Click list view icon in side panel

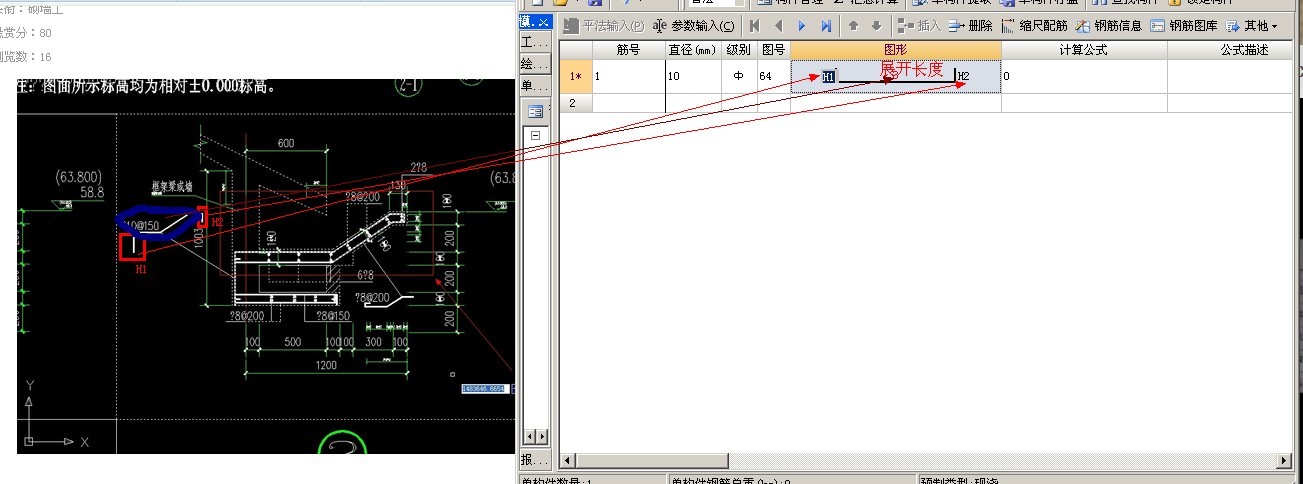(536, 111)
